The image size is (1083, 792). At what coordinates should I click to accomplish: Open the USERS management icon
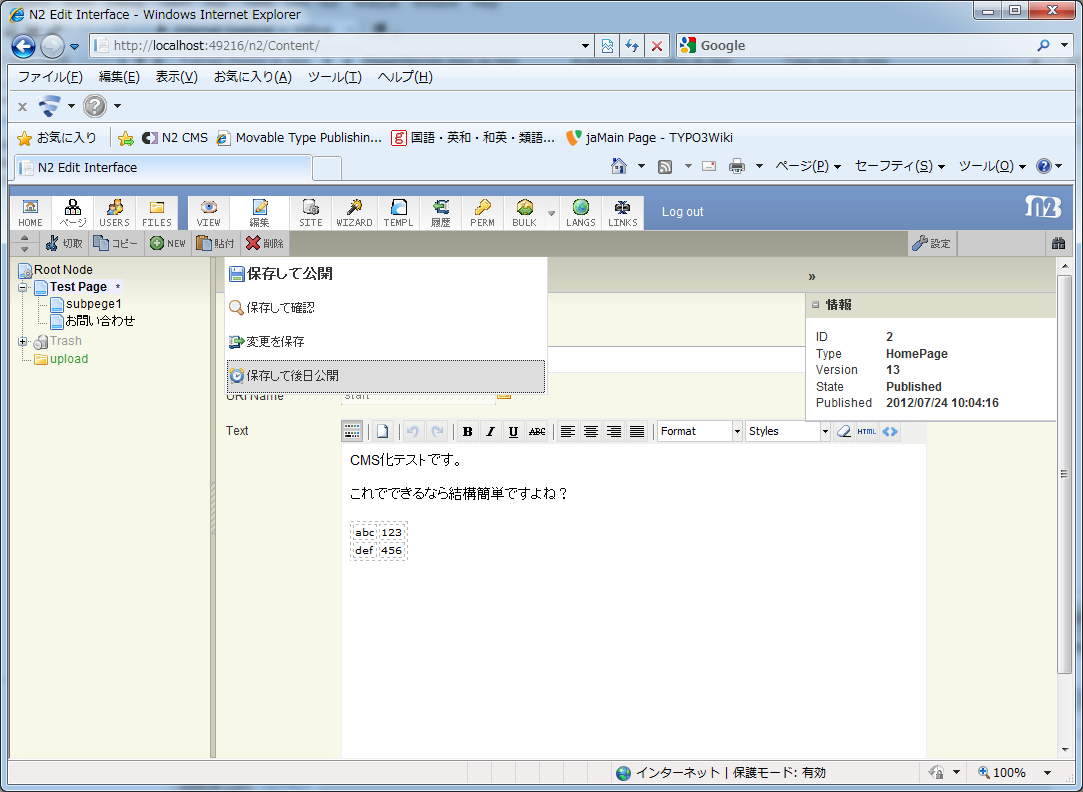pos(114,213)
